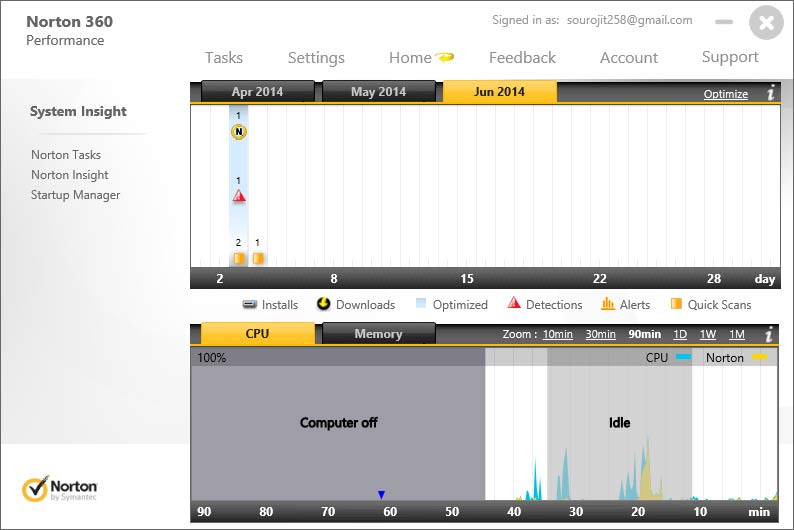Image resolution: width=794 pixels, height=530 pixels.
Task: Switch to the Apr 2014 tab
Action: [257, 92]
